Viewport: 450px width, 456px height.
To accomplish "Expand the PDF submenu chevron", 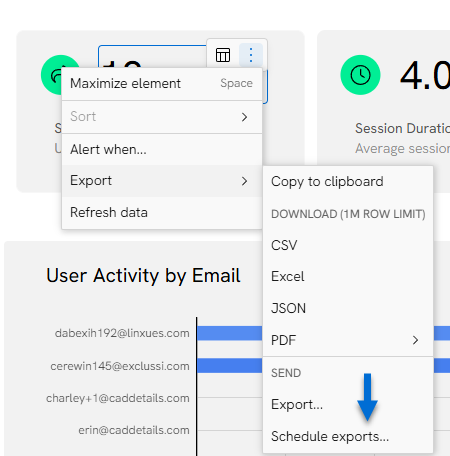I will coord(415,340).
